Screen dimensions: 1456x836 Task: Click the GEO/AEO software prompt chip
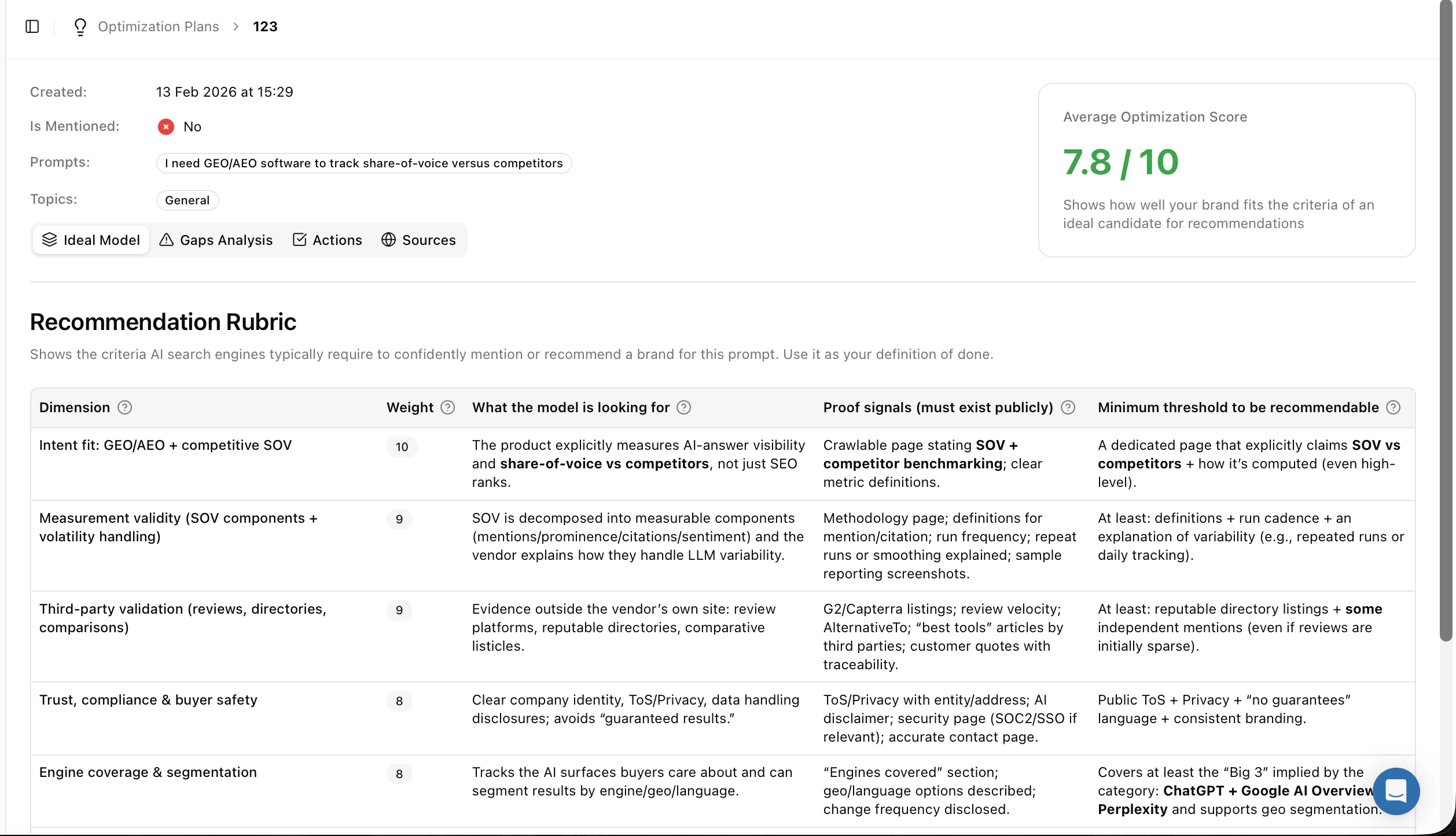pos(363,163)
